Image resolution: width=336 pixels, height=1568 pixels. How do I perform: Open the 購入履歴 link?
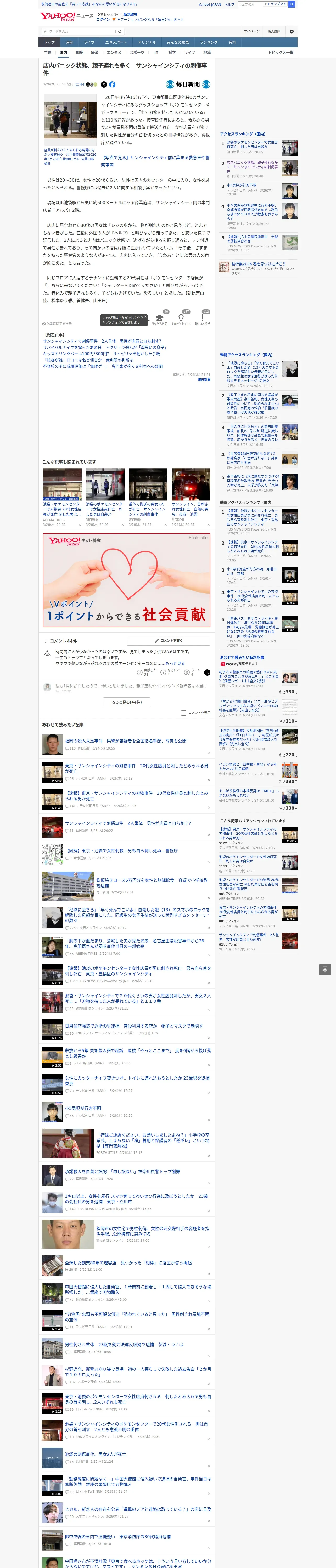(x=274, y=32)
